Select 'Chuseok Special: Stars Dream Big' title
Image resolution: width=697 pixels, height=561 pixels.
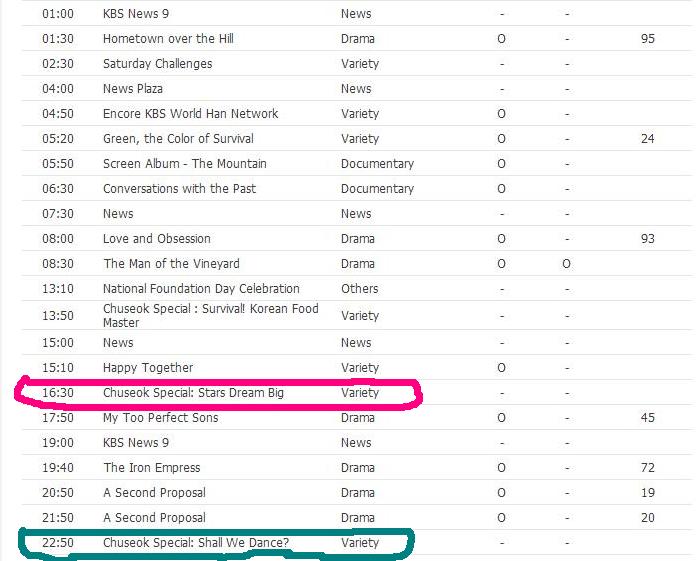point(193,393)
